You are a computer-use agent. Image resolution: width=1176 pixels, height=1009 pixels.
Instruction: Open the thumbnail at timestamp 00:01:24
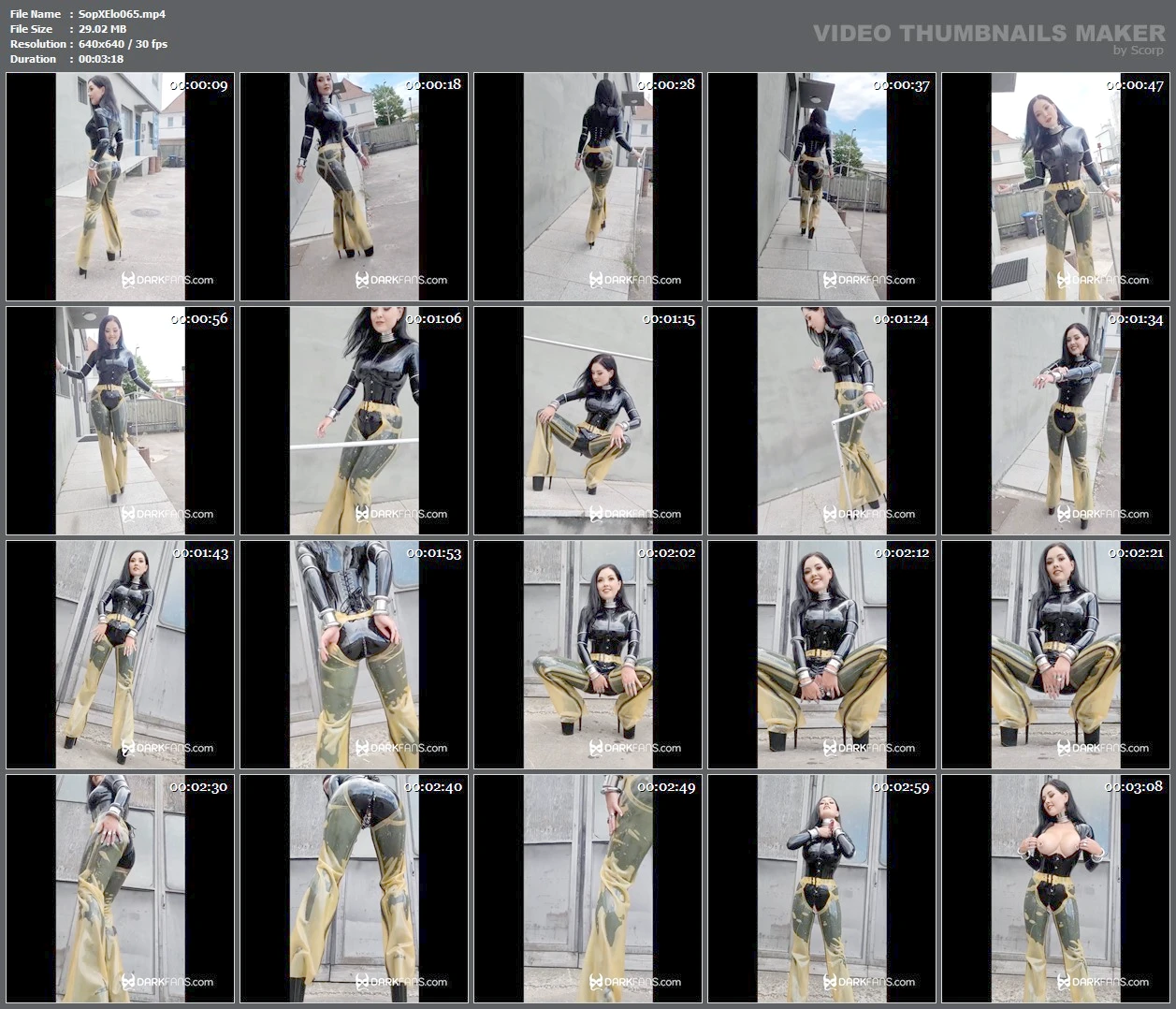click(x=821, y=420)
